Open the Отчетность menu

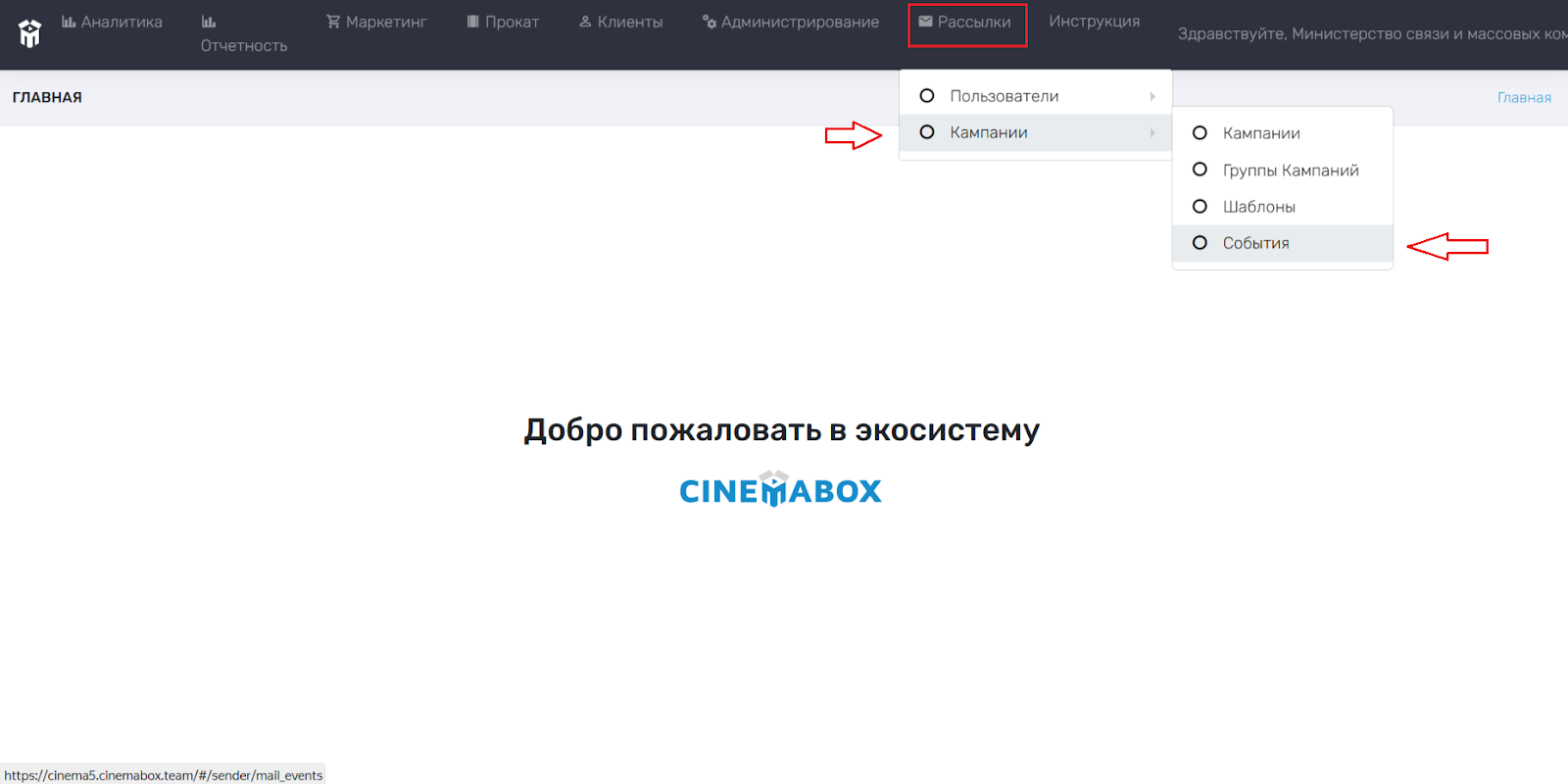pyautogui.click(x=244, y=34)
